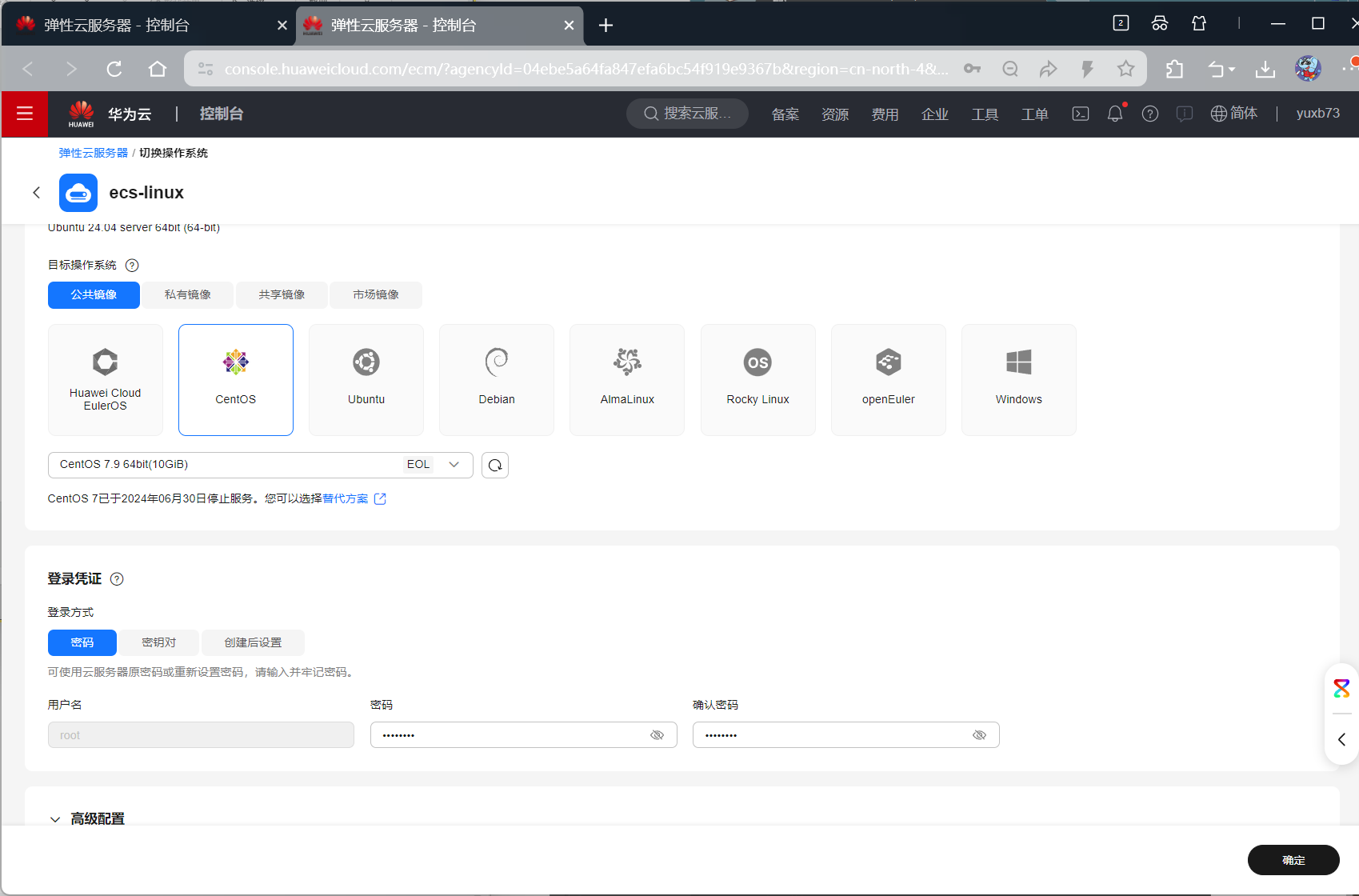Focus the 密码 password field
Viewport: 1359px width, 896px height.
click(x=523, y=735)
